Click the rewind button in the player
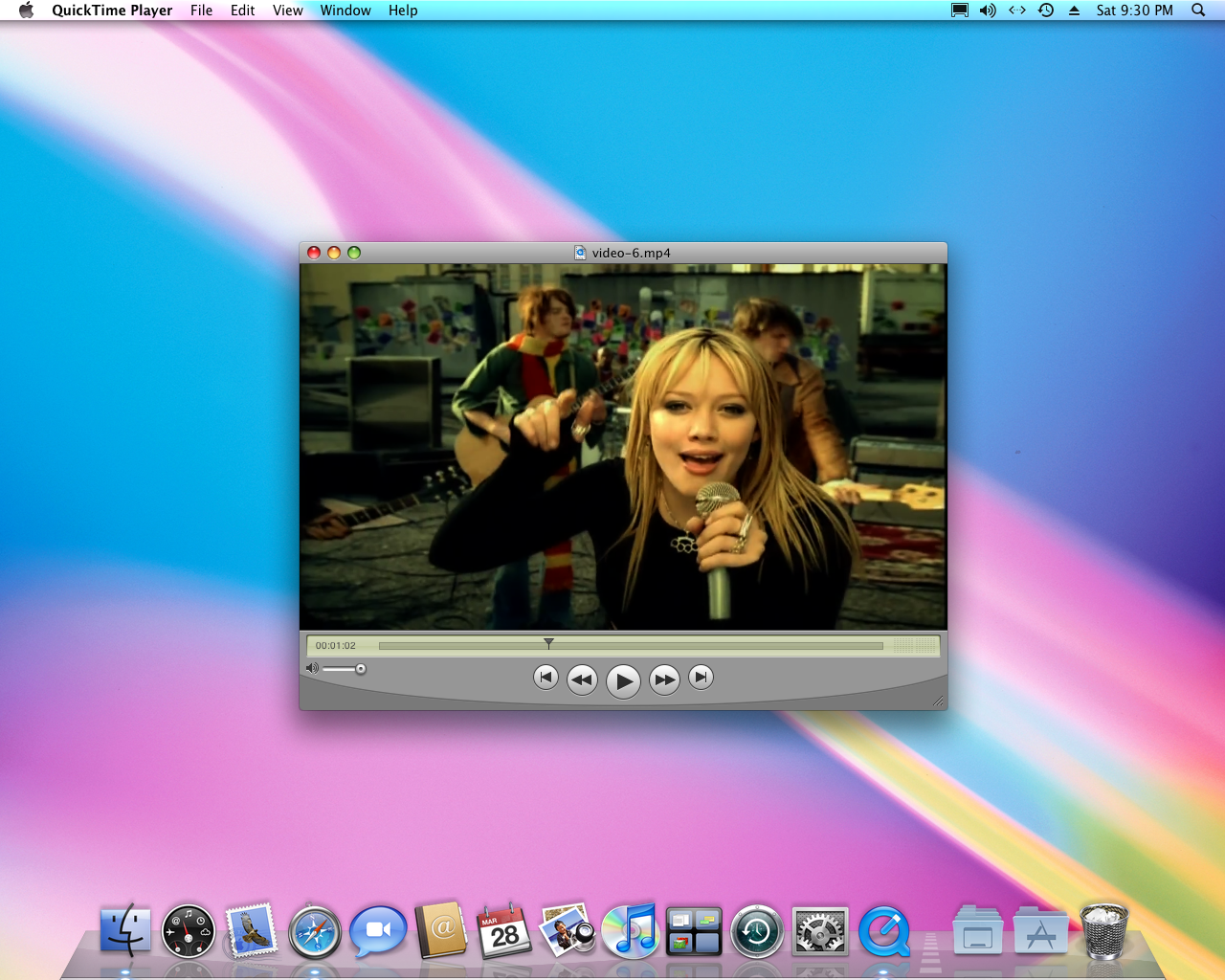This screenshot has width=1225, height=980. [x=582, y=679]
